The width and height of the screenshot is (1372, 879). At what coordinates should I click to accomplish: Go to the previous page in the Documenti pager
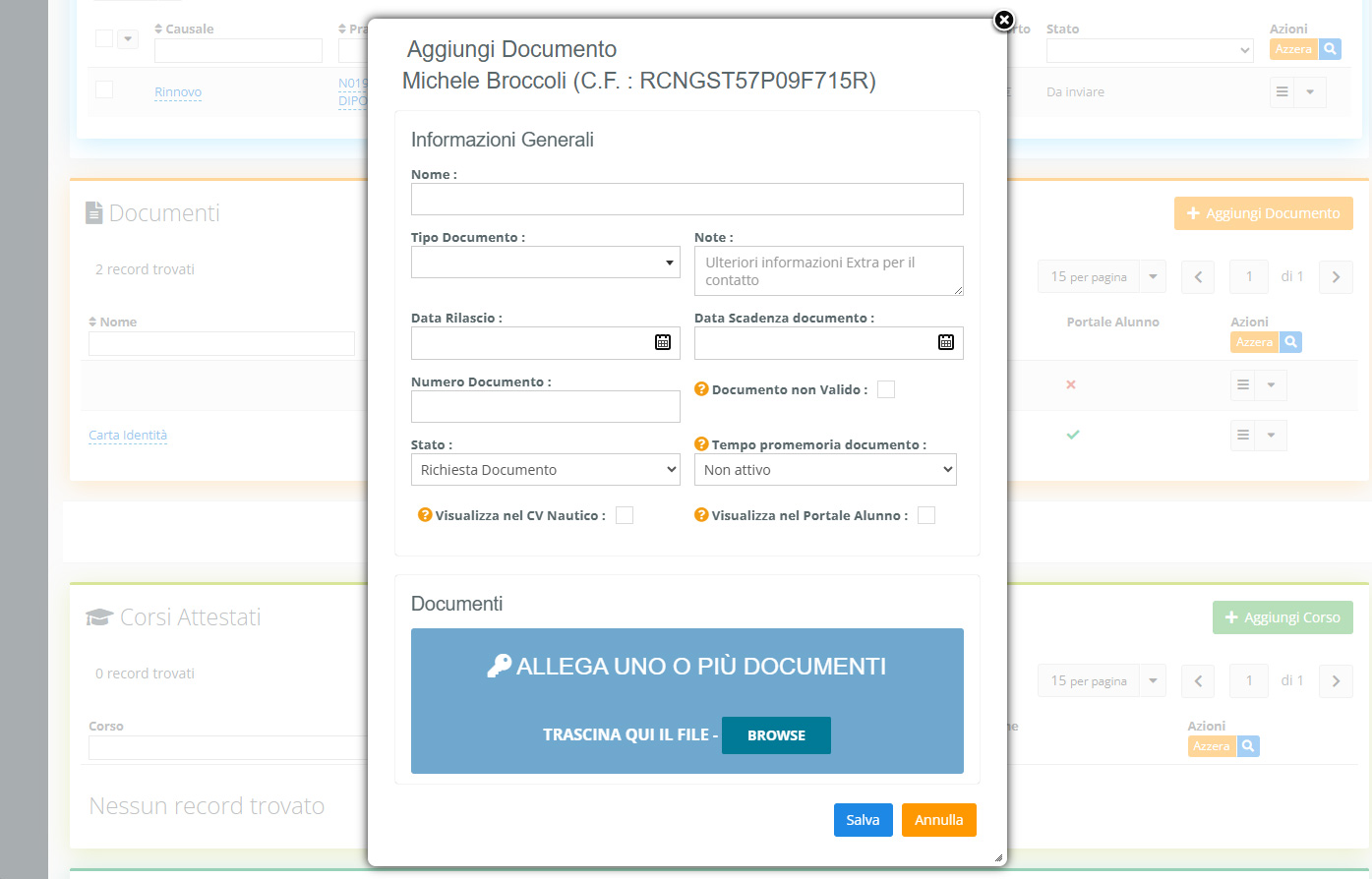[x=1198, y=277]
